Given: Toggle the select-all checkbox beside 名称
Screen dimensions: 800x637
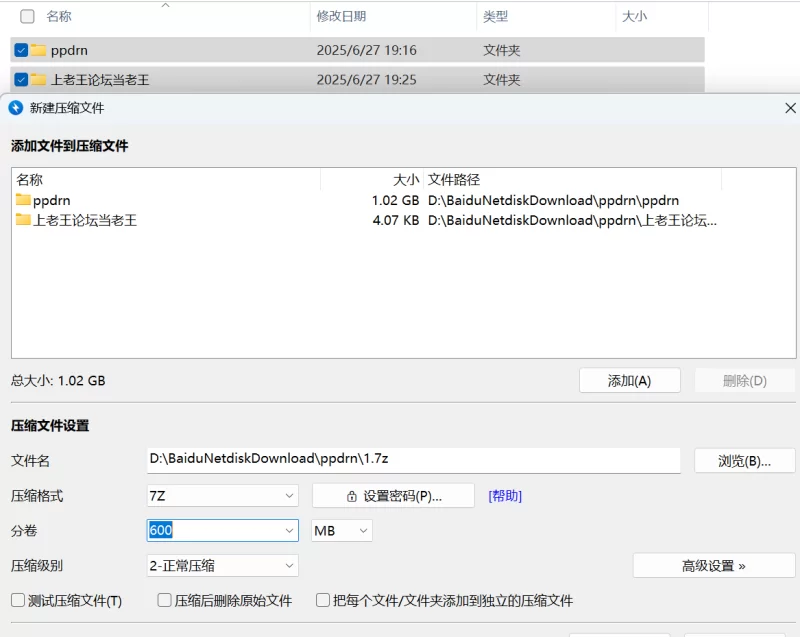Looking at the screenshot, I should (27, 17).
